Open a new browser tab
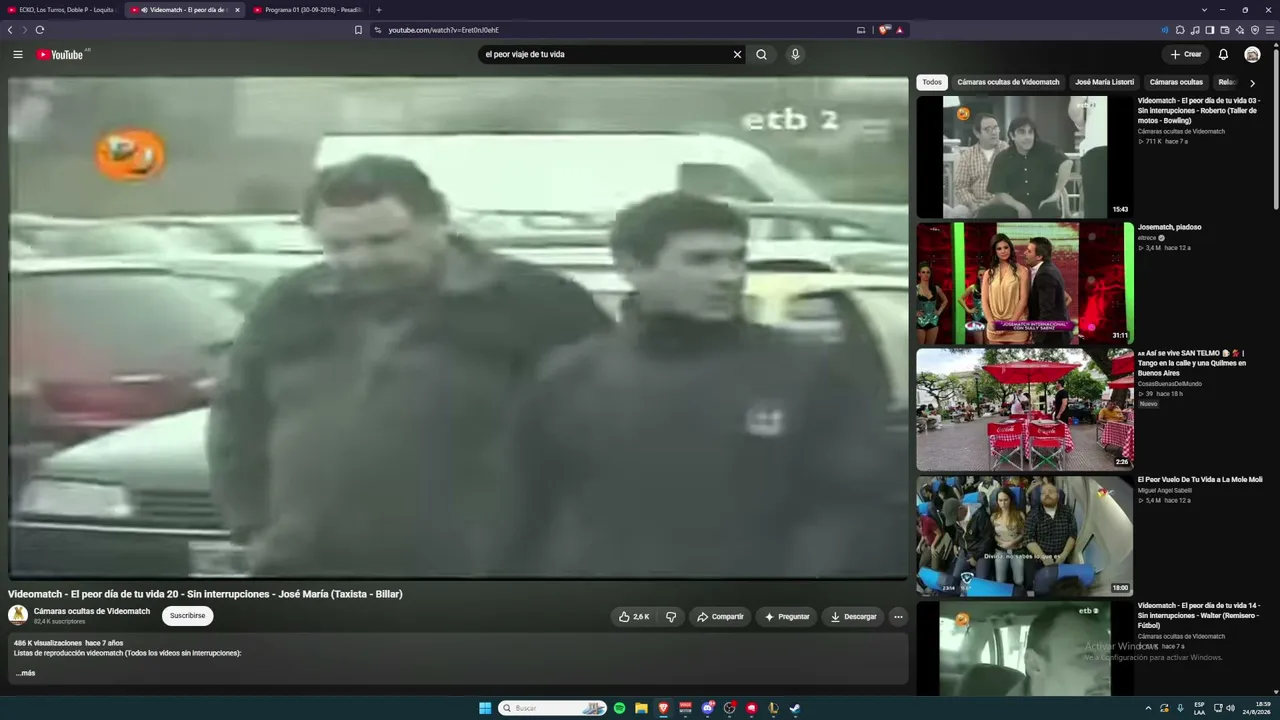1280x720 pixels. click(379, 10)
